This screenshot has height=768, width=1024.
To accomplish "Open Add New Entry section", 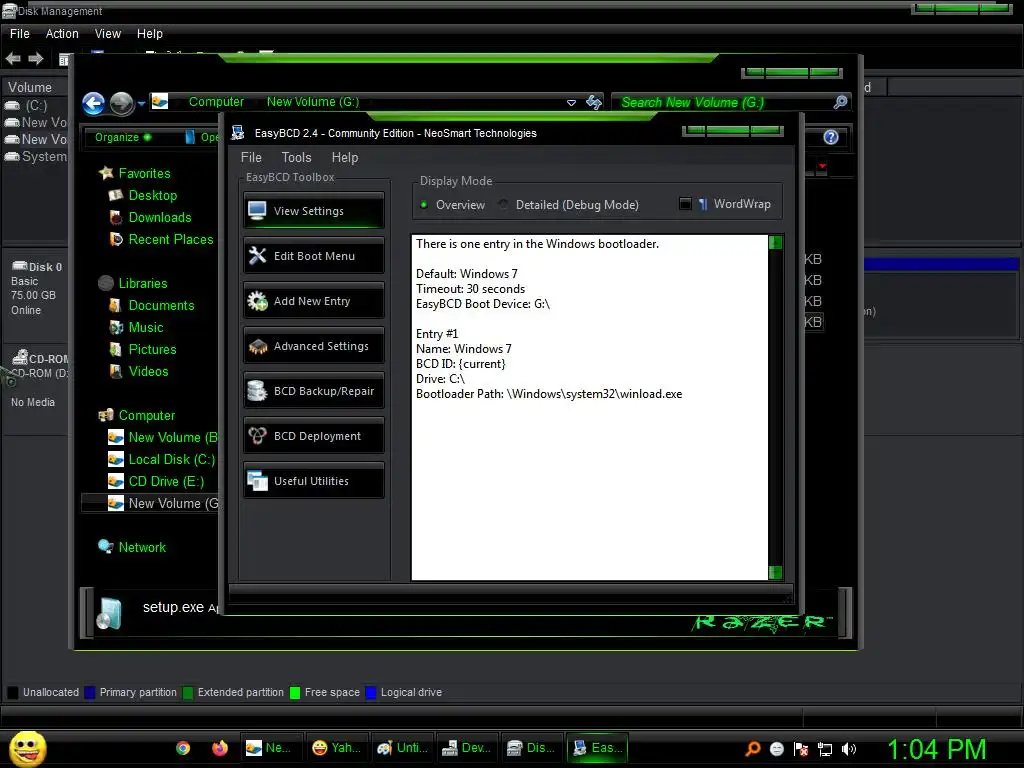I will click(x=313, y=300).
